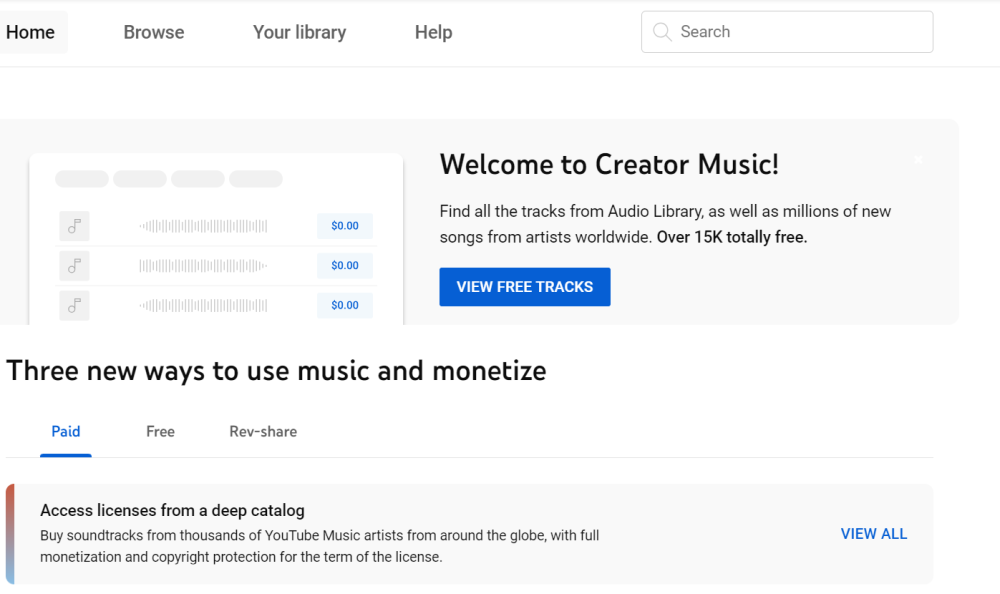This screenshot has width=1000, height=594.
Task: Click the 'Buy soundtracks from thousands' description text
Action: pos(320,546)
